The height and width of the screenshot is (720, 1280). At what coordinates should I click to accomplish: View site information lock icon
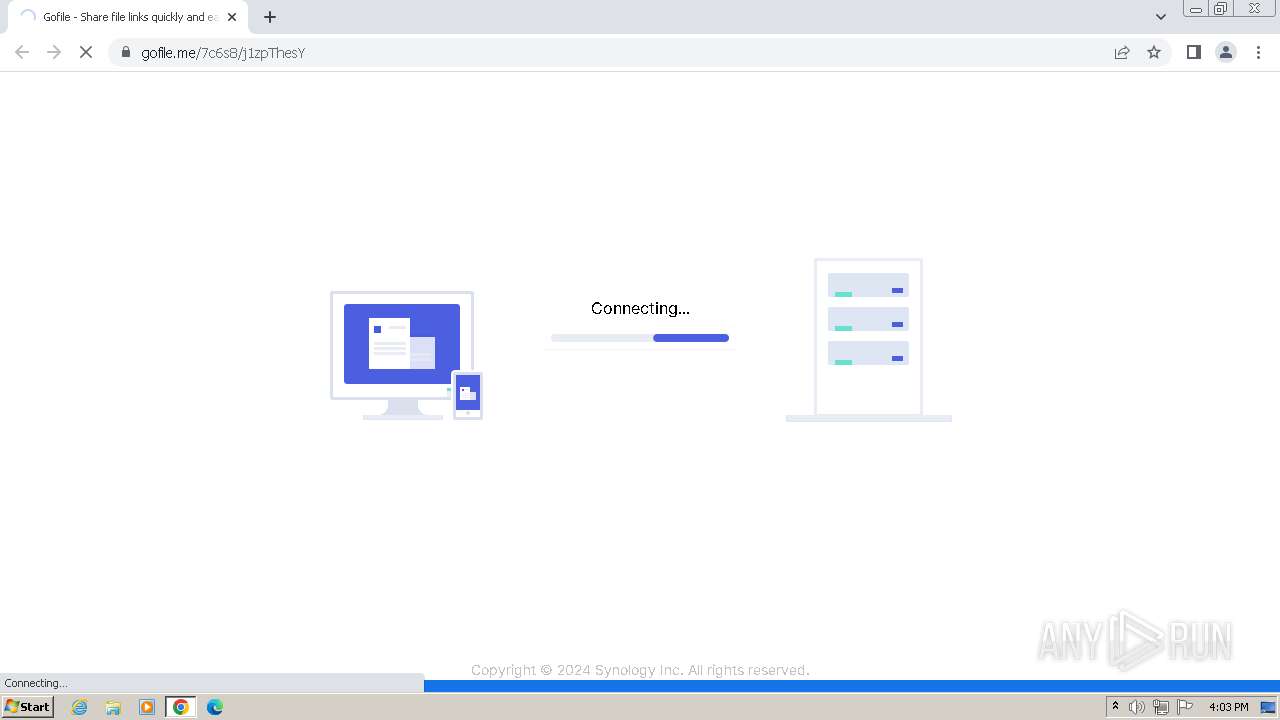125,52
